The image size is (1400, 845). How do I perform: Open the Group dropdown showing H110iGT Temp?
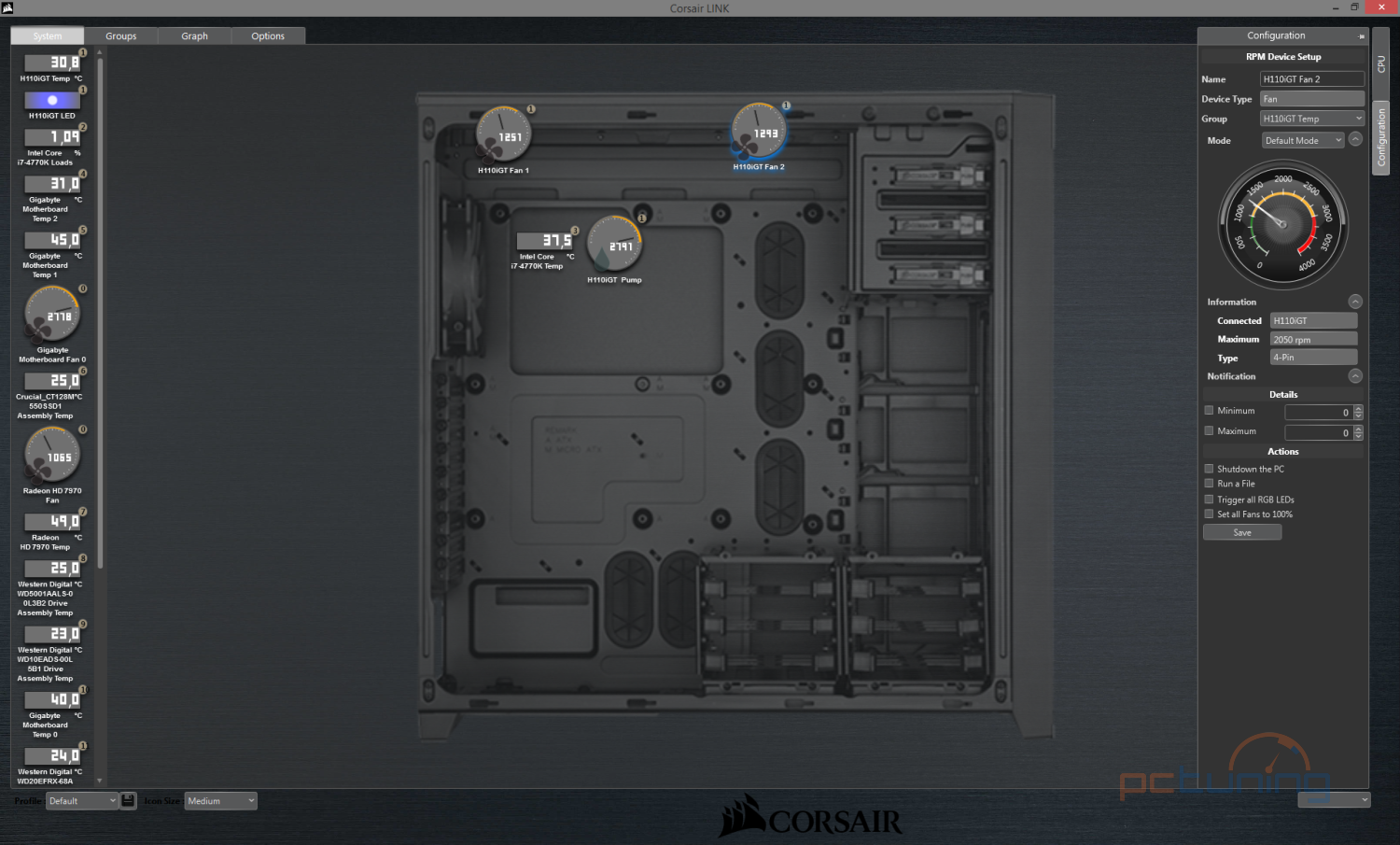tap(1312, 119)
